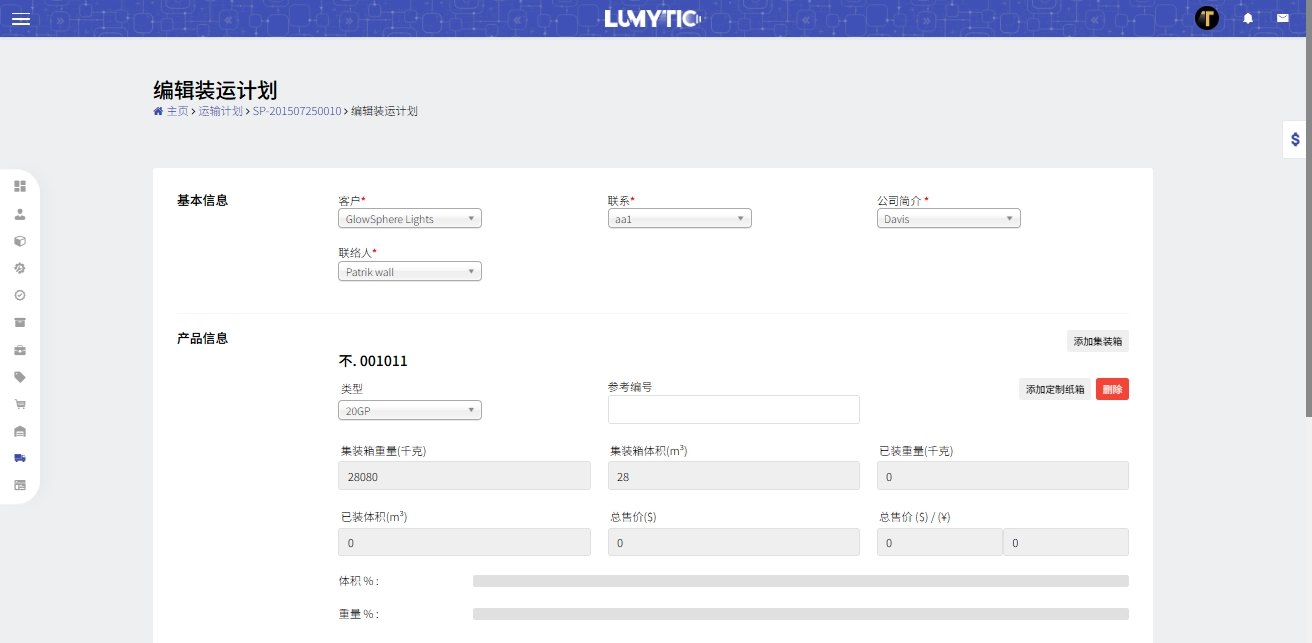Open the 类型 dropdown showing 20GP
The width and height of the screenshot is (1312, 643).
point(409,410)
